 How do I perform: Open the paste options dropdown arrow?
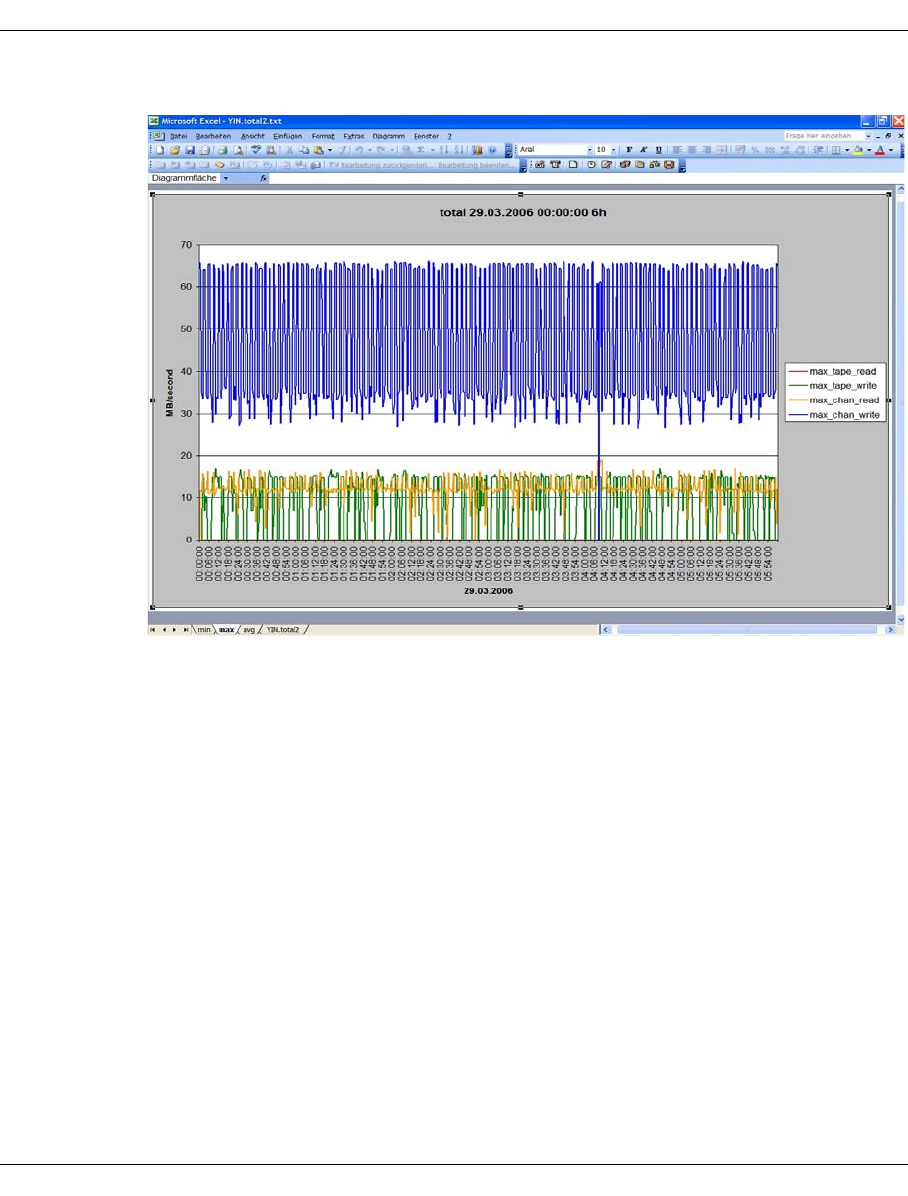click(330, 150)
